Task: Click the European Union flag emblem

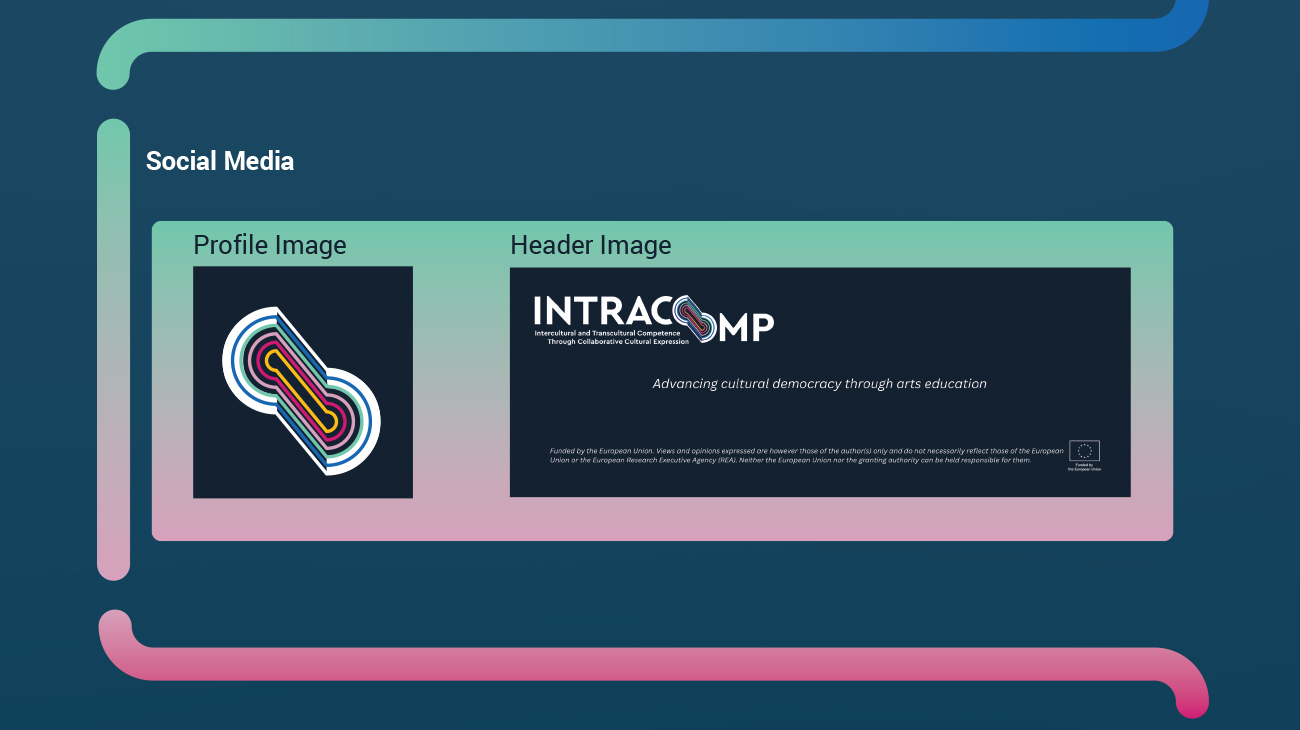Action: click(x=1084, y=450)
